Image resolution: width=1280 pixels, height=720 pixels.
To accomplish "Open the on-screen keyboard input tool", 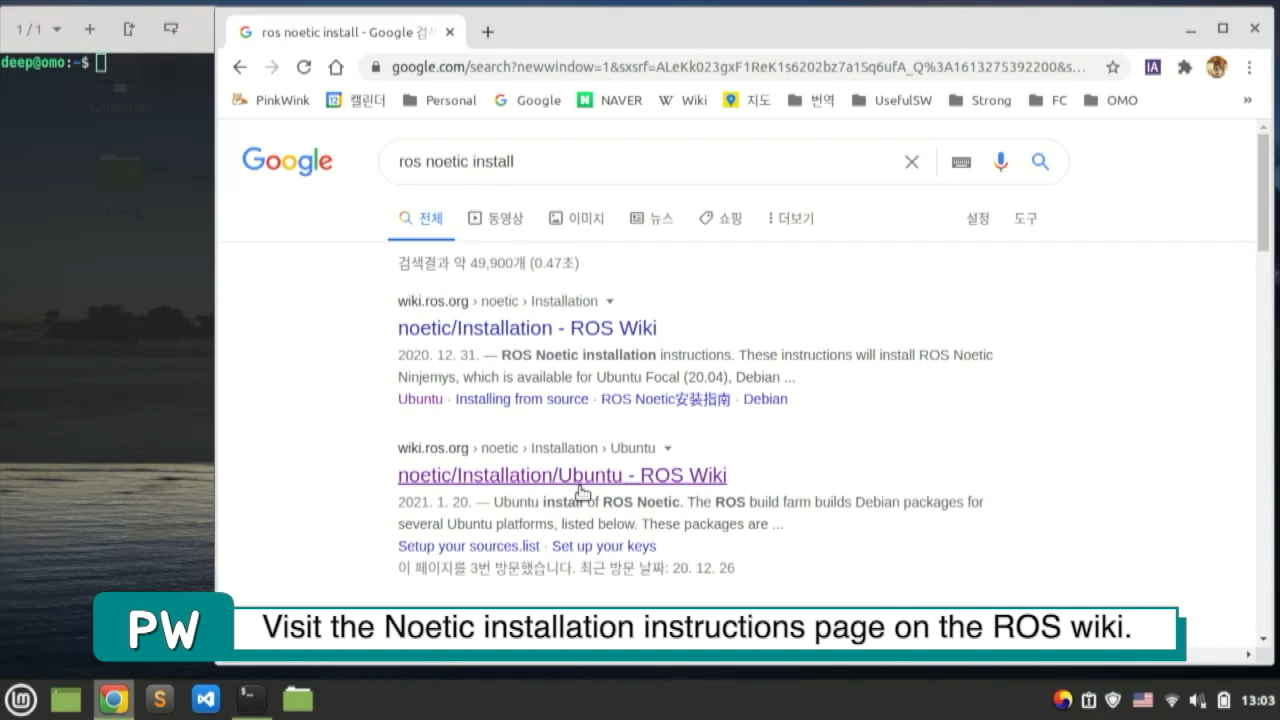I will (x=961, y=162).
